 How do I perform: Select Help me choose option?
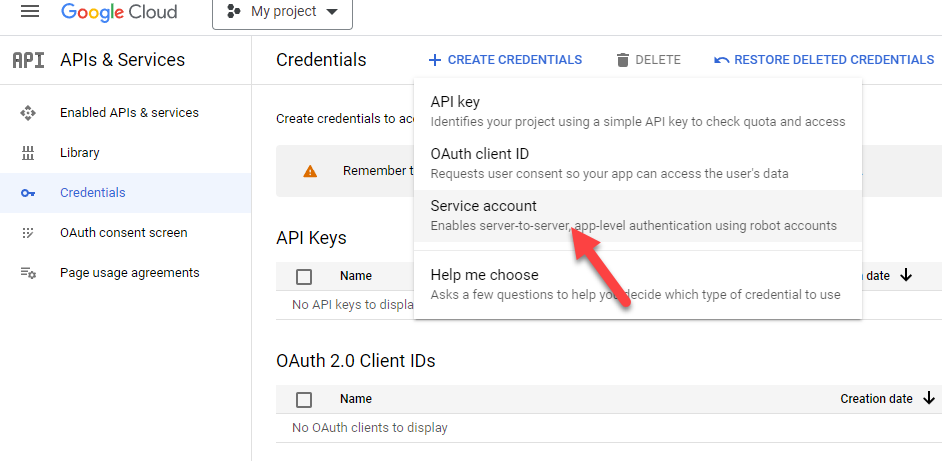637,284
